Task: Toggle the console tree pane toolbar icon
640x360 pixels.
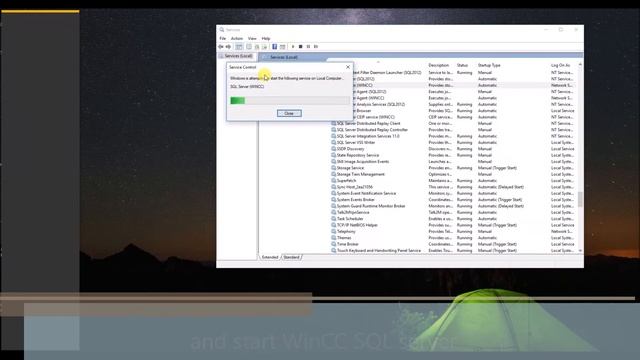Action: tap(239, 47)
